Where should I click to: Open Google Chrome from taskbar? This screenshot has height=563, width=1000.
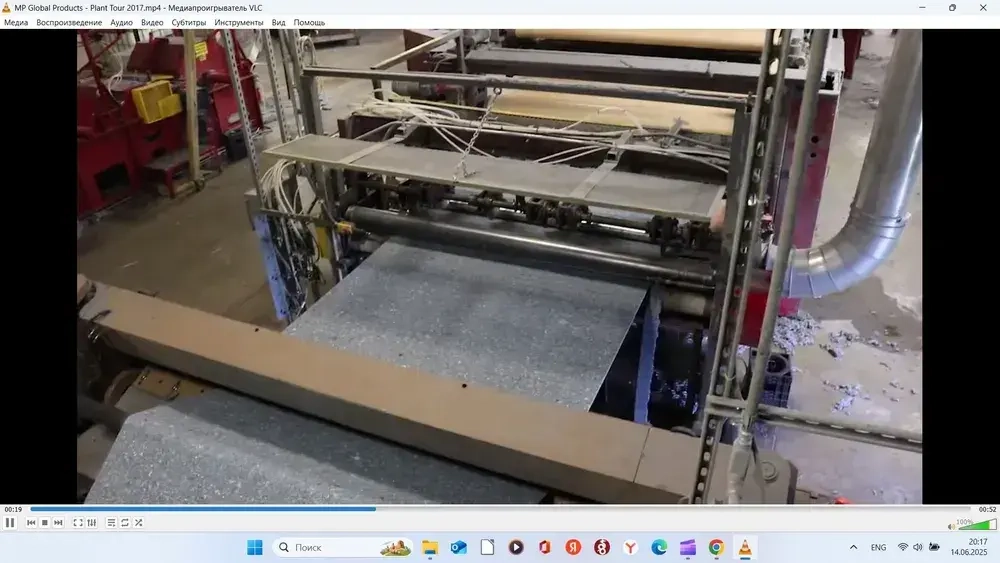click(716, 547)
